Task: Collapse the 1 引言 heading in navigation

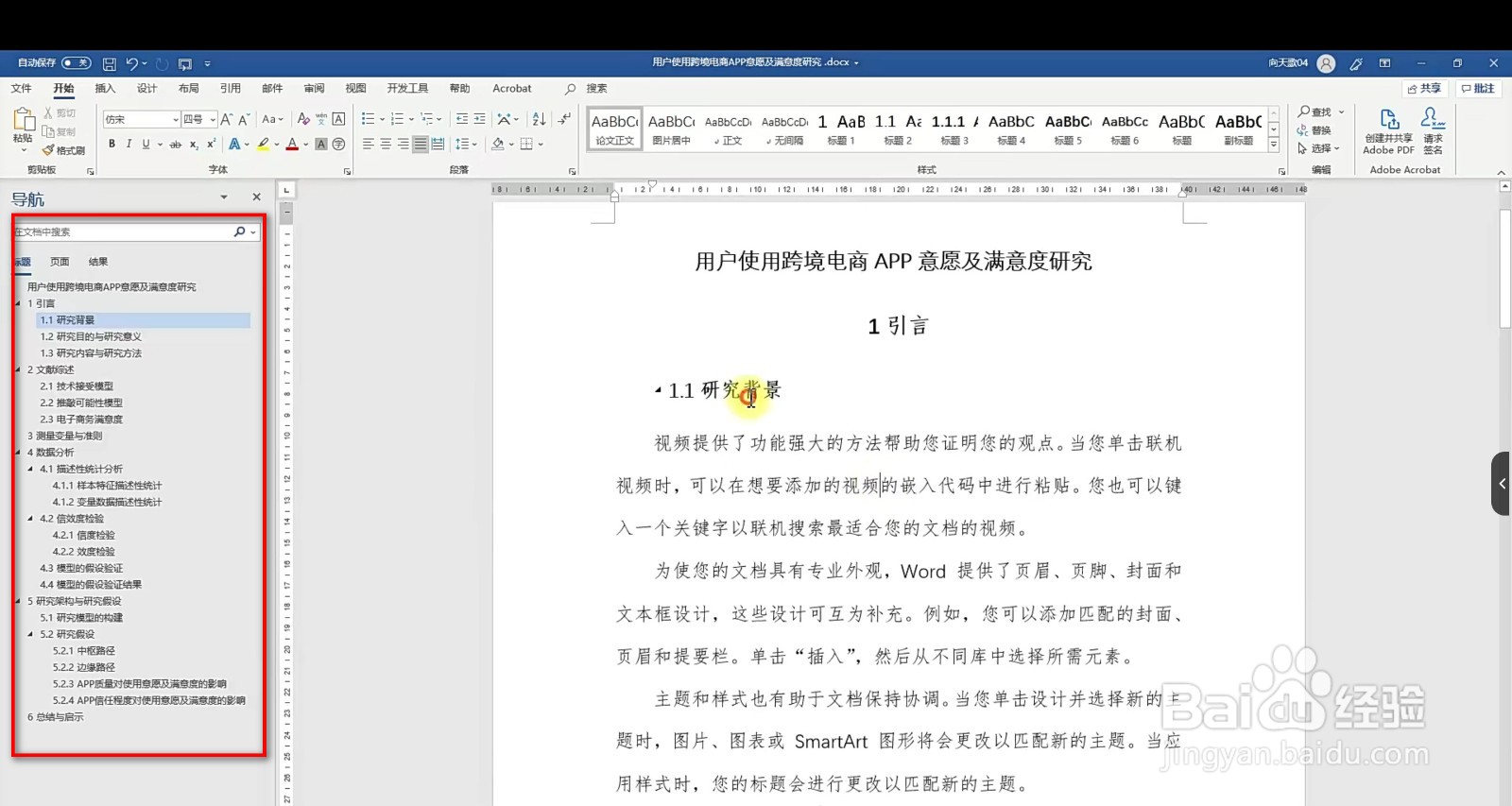Action: coord(18,303)
